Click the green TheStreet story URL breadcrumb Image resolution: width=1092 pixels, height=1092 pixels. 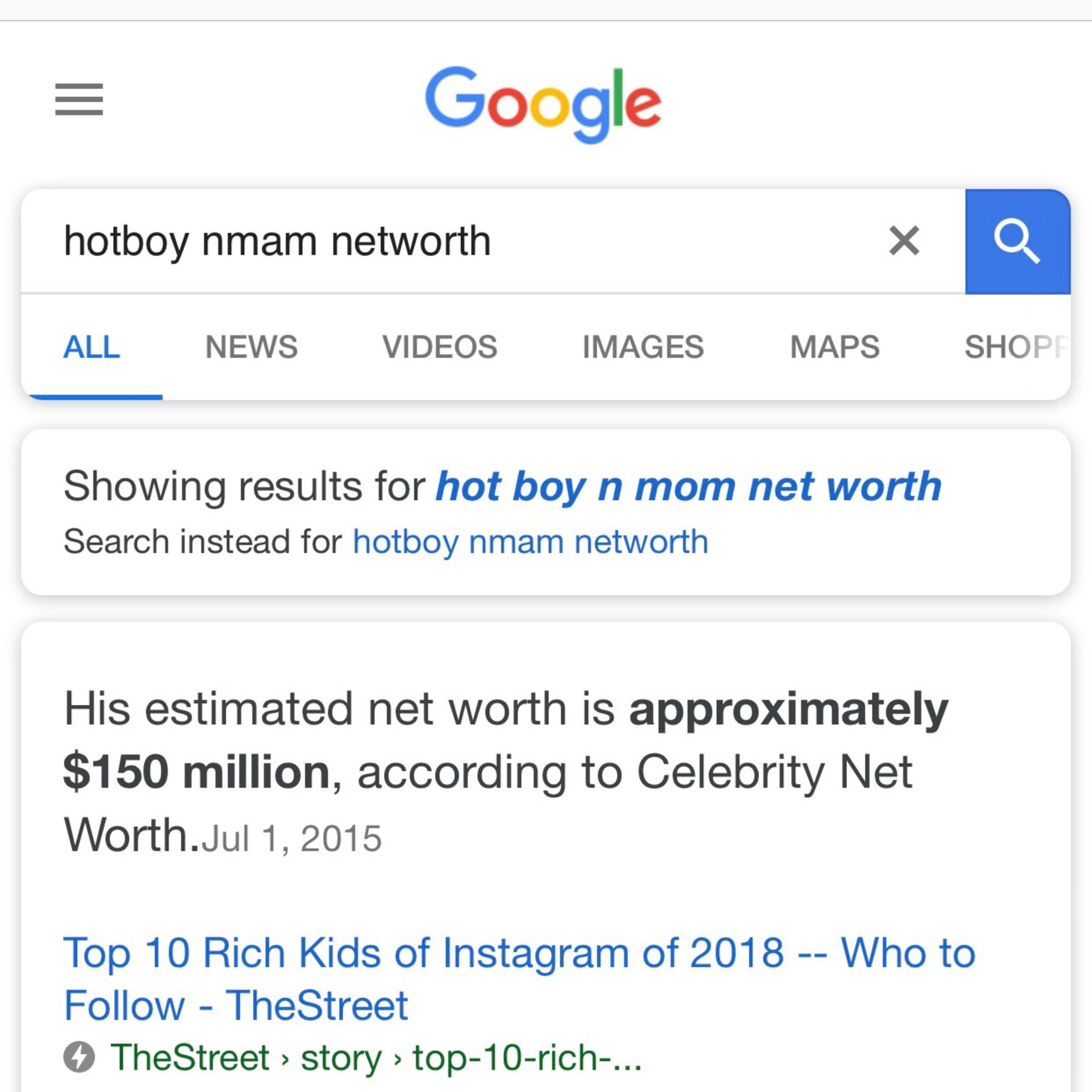coord(376,1057)
